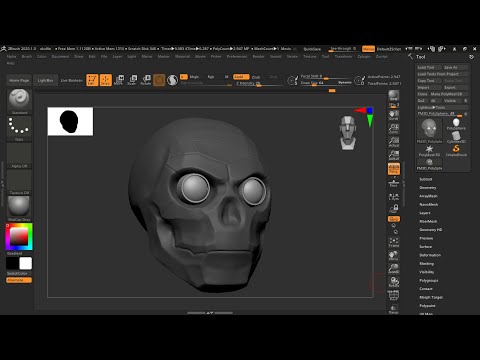Open the Alpha Off slot

[x=19, y=155]
